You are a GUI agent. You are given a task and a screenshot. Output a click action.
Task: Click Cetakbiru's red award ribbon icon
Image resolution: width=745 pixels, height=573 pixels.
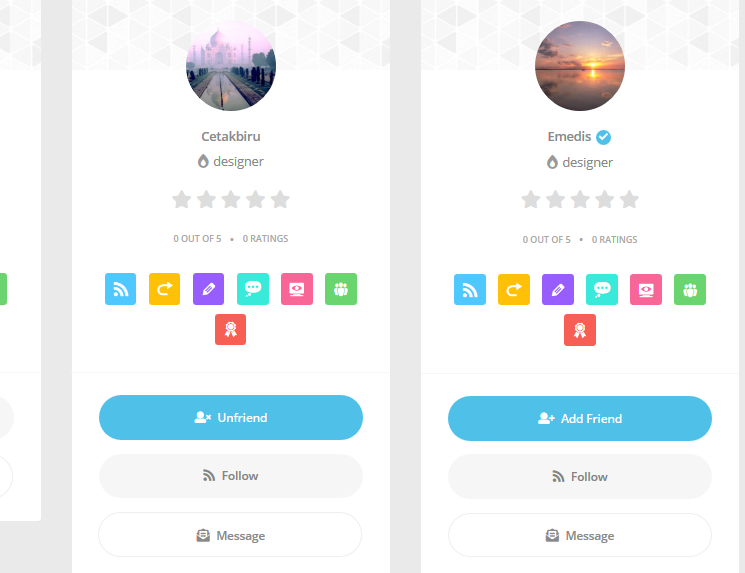click(x=230, y=329)
